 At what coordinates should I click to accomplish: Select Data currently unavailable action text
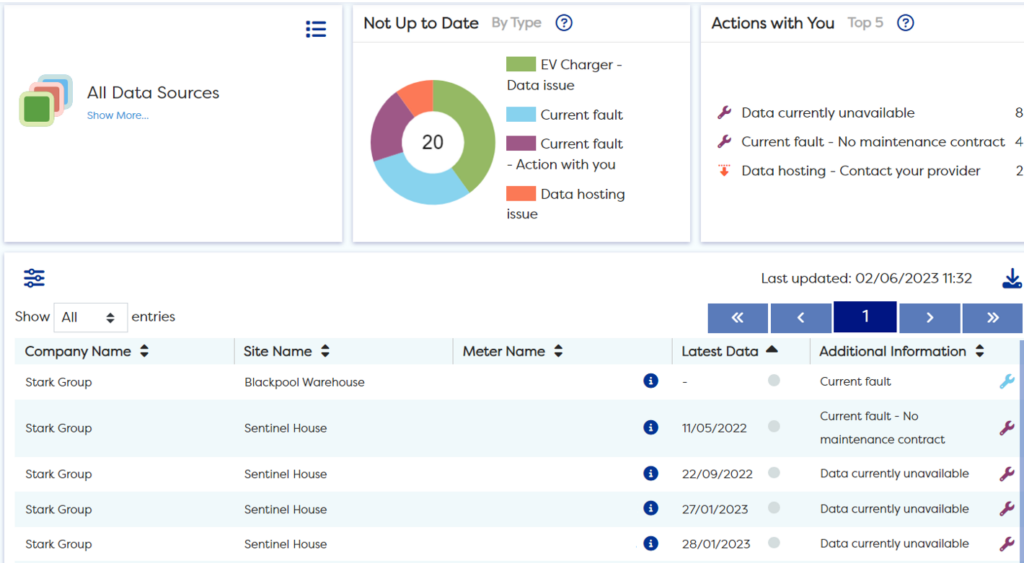(828, 113)
